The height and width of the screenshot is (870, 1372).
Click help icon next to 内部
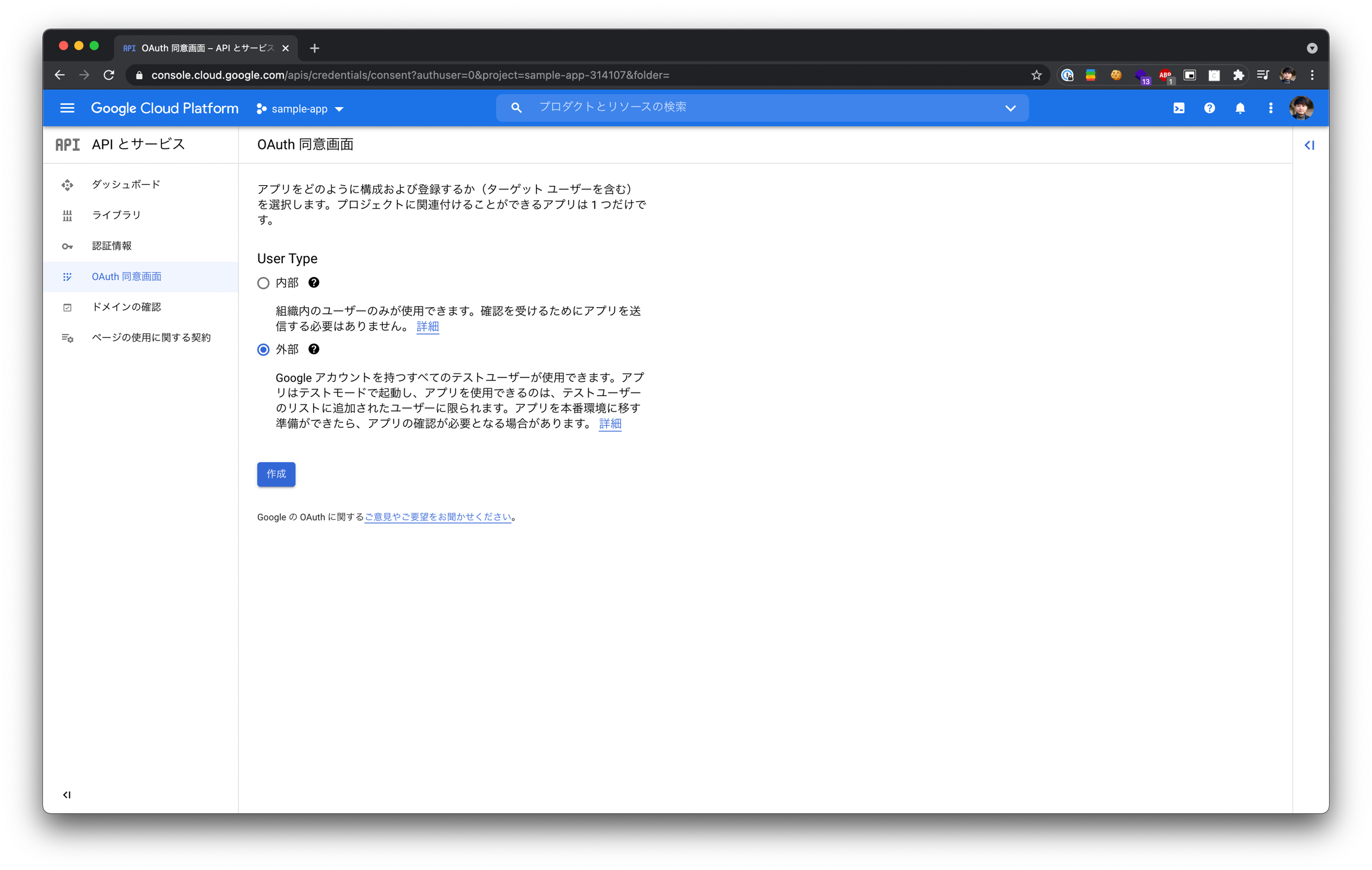pos(314,283)
